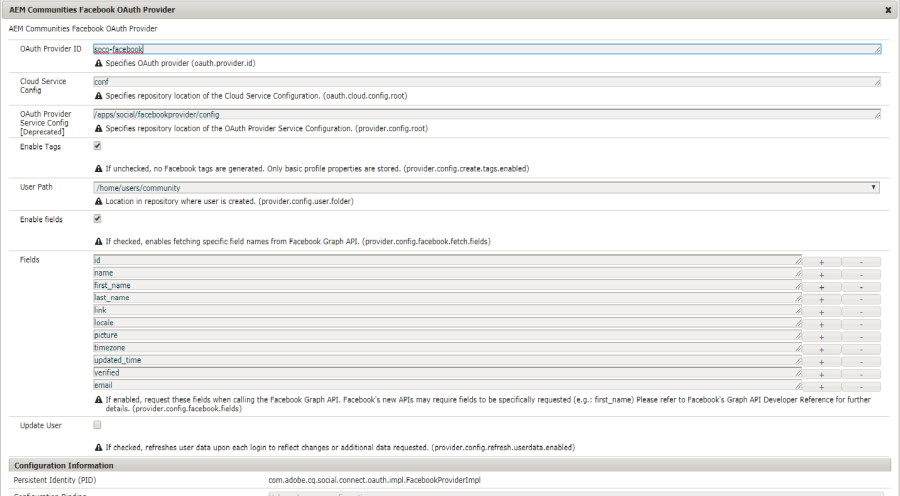Edit the 'verified' field entry
900x496 pixels.
(x=447, y=373)
